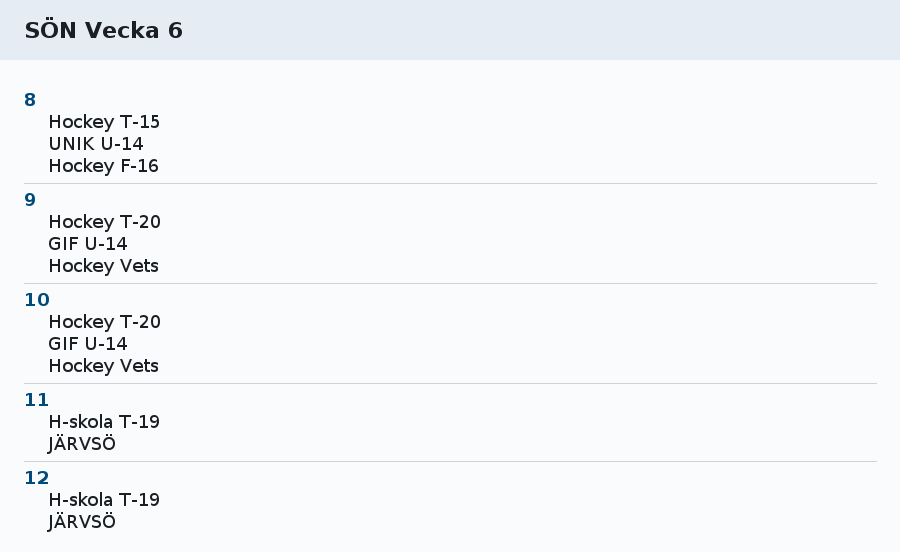900x552 pixels.
Task: Click the divider line between hours 10 and 11
Action: point(450,383)
